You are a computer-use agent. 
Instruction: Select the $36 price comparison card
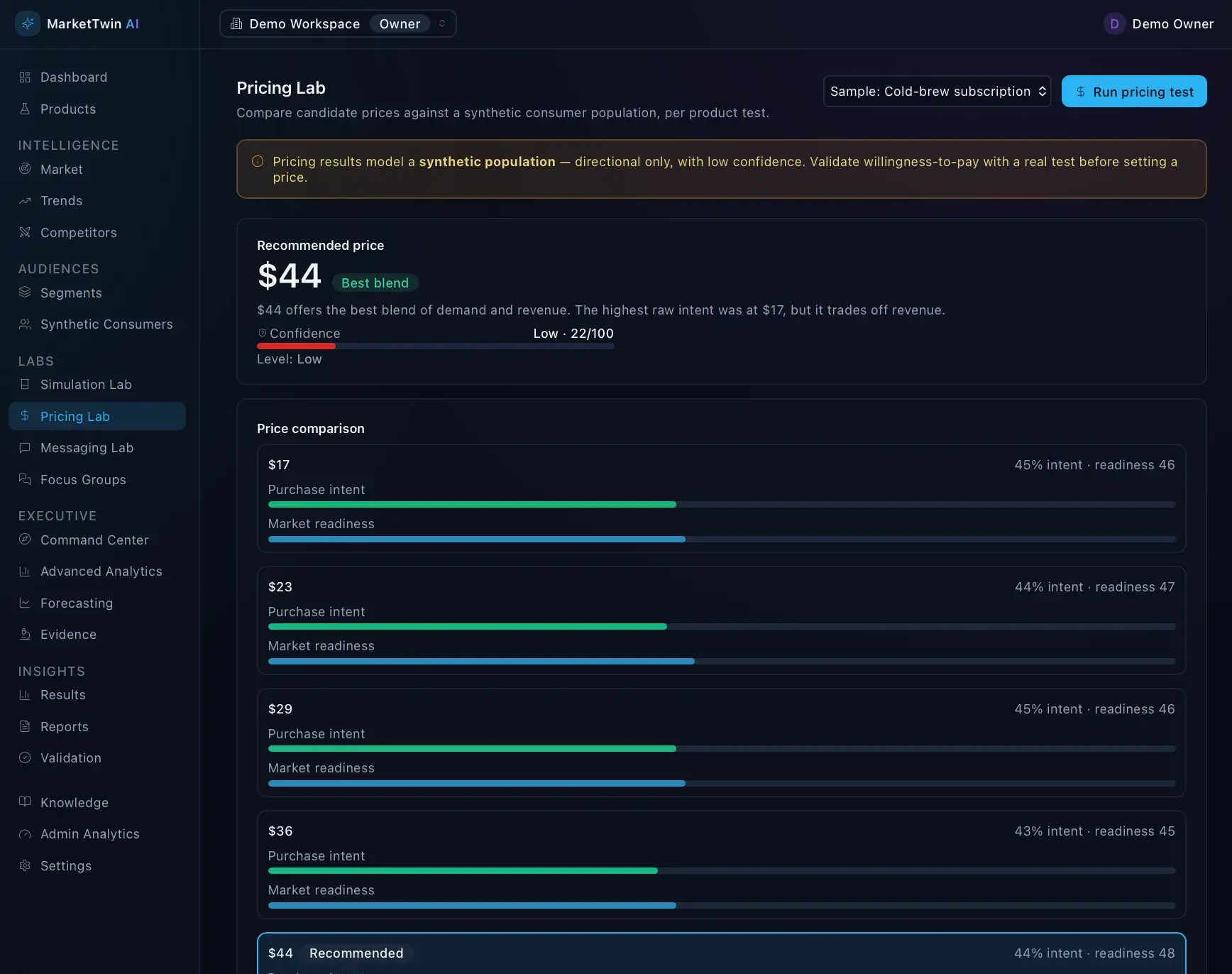[721, 865]
